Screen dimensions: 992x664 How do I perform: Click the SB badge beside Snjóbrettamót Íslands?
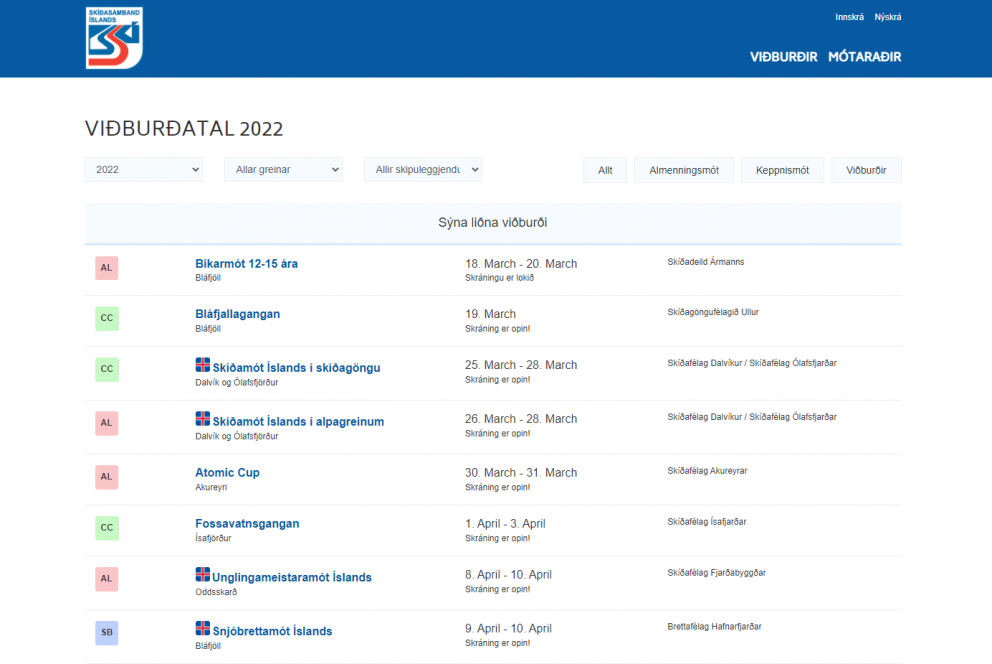(107, 632)
